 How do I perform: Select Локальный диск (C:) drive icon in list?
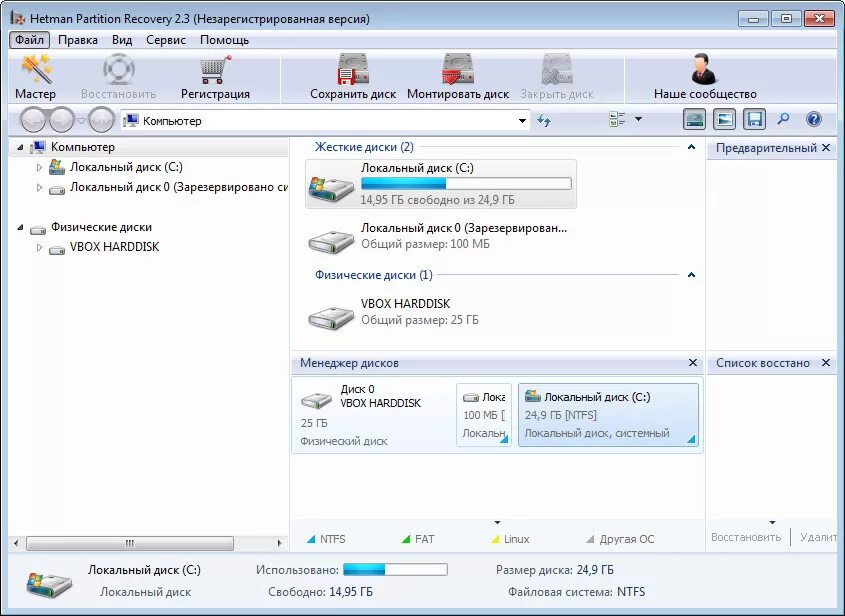[x=331, y=189]
